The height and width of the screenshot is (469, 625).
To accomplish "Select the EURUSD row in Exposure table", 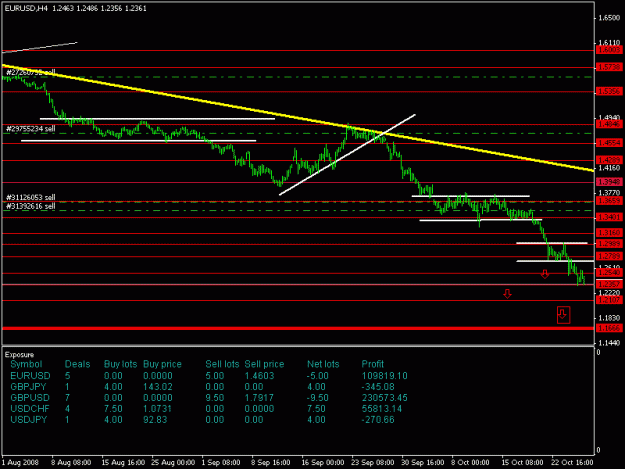I will point(209,376).
